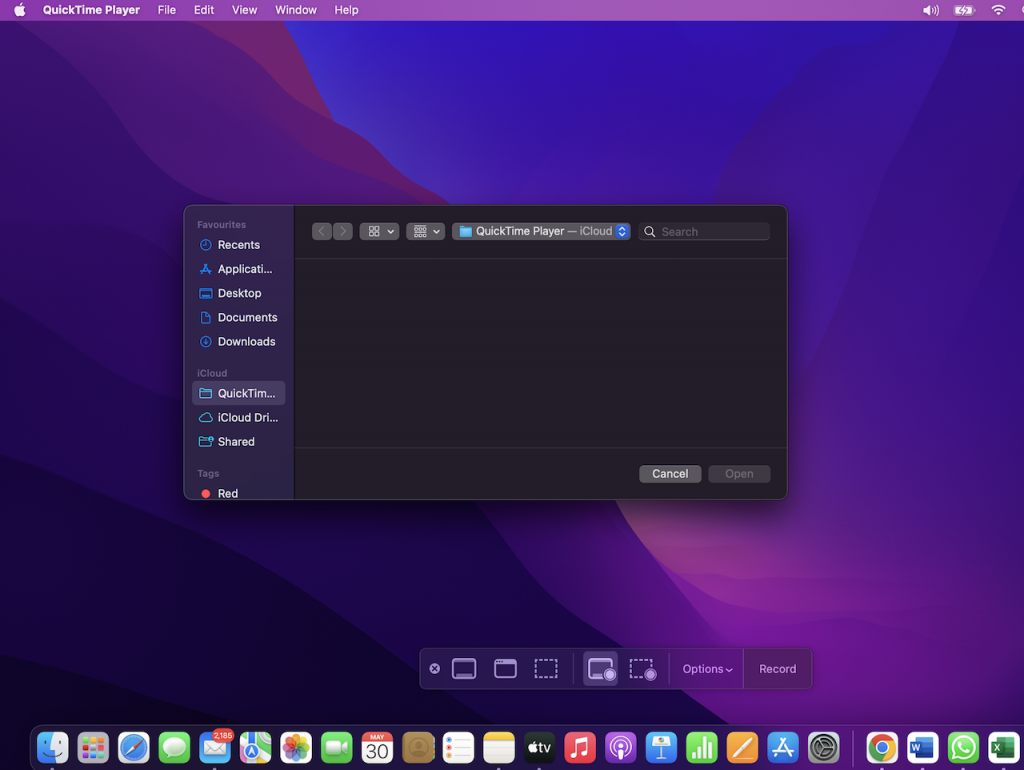Click the battery icon in the menu bar
The height and width of the screenshot is (770, 1024).
(964, 10)
